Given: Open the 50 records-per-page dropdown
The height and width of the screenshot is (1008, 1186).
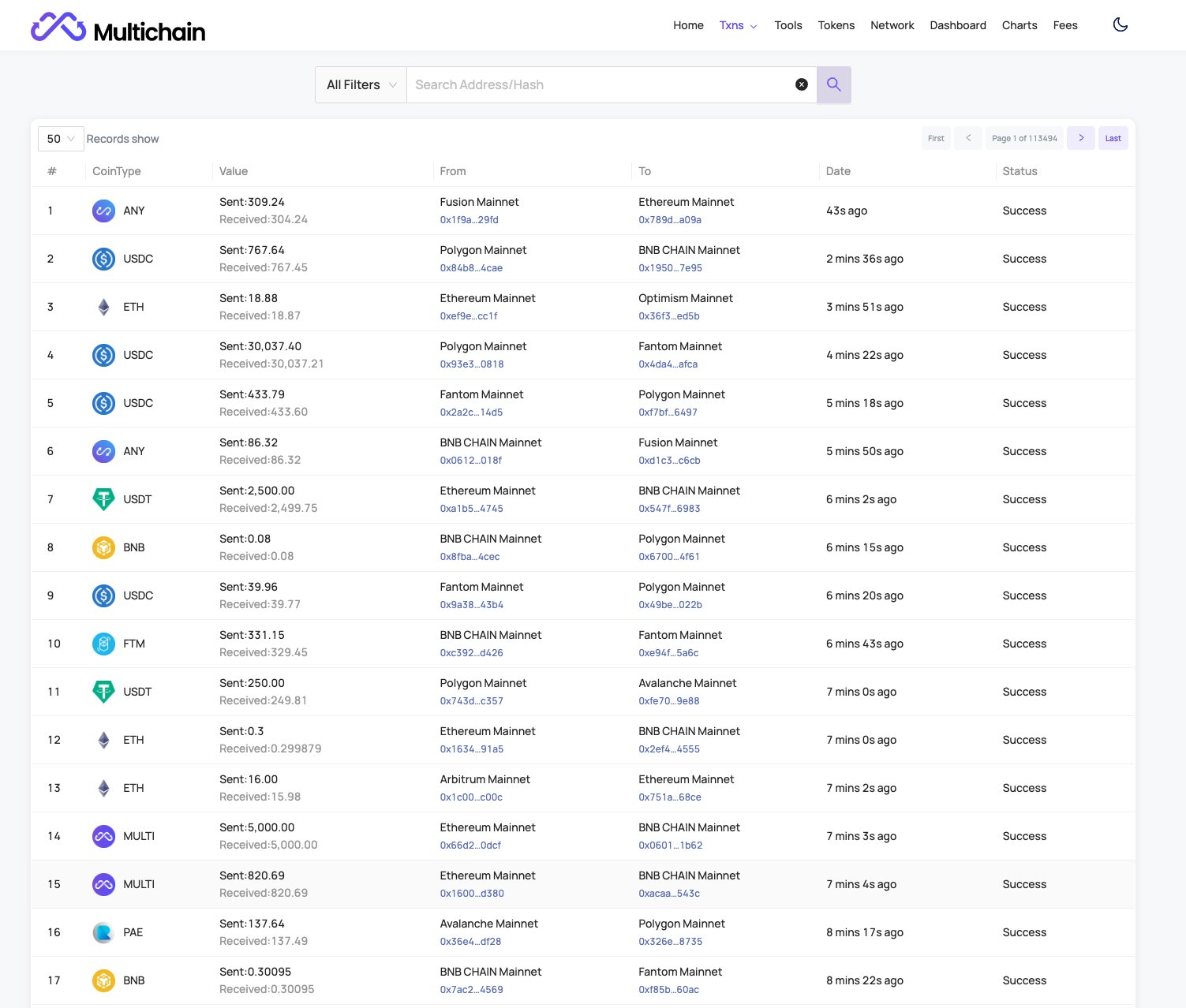Looking at the screenshot, I should click(61, 139).
